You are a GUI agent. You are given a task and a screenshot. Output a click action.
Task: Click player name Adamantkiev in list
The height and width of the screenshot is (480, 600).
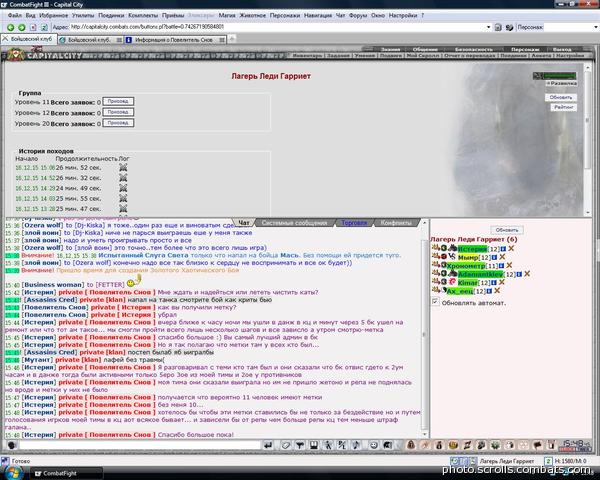coord(481,274)
